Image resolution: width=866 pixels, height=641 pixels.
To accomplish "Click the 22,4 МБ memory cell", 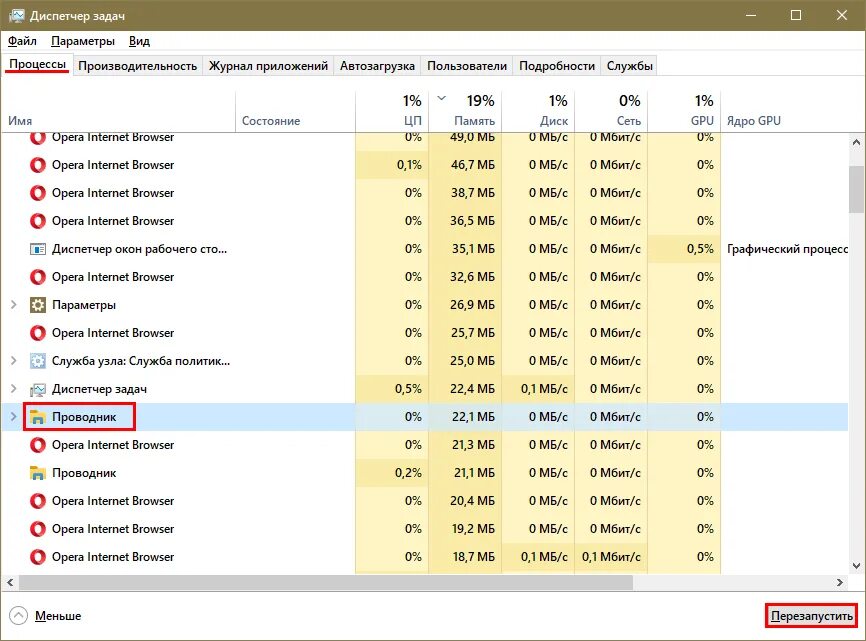I will coord(465,389).
